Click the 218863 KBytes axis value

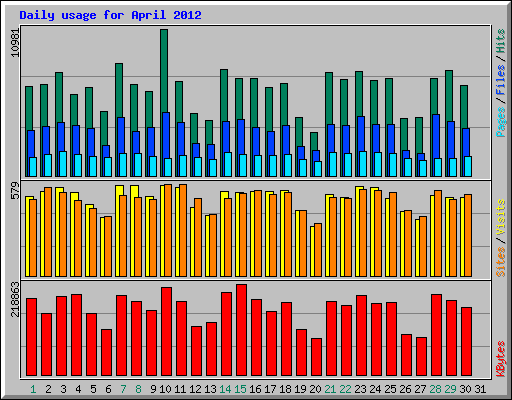[16, 299]
